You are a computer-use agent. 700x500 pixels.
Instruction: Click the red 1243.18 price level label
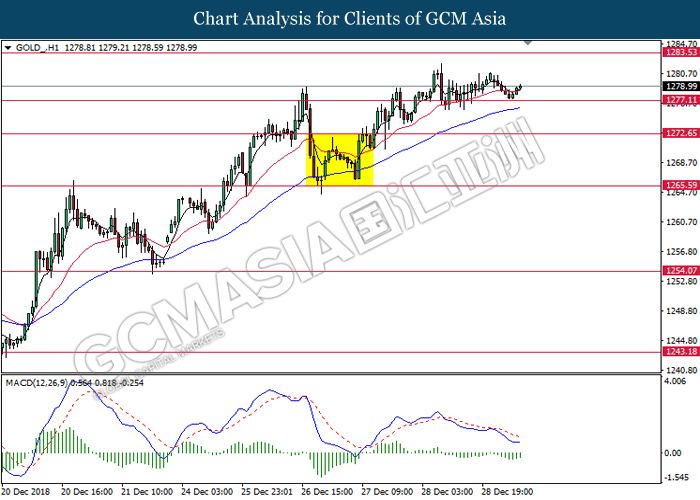pyautogui.click(x=681, y=352)
